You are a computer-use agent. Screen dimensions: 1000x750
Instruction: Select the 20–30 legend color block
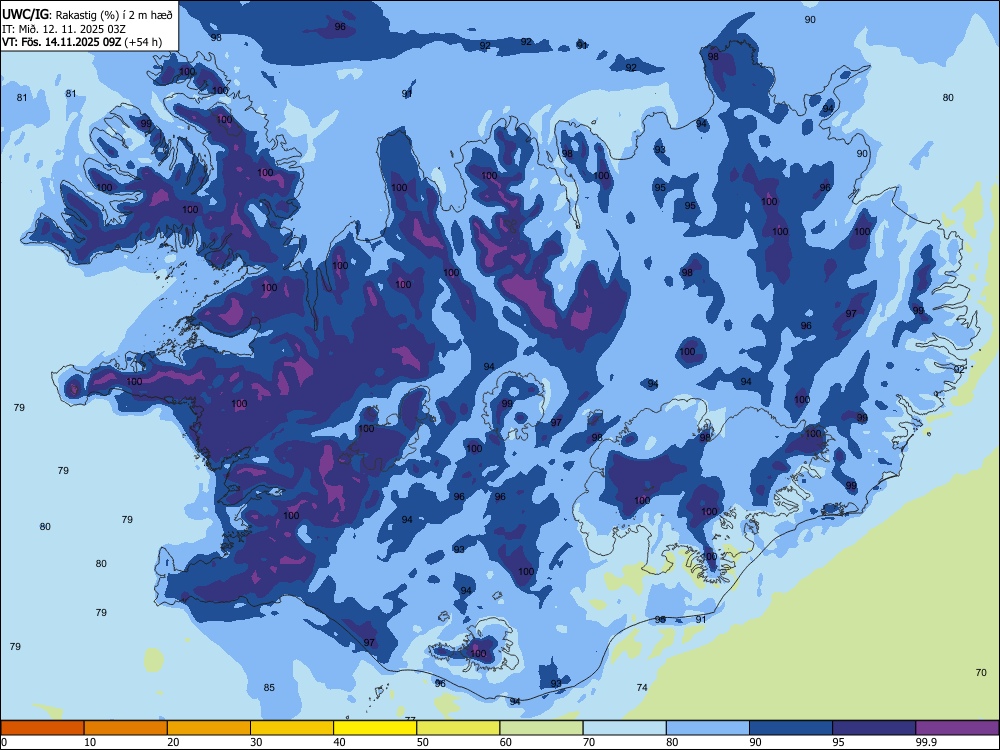point(209,728)
